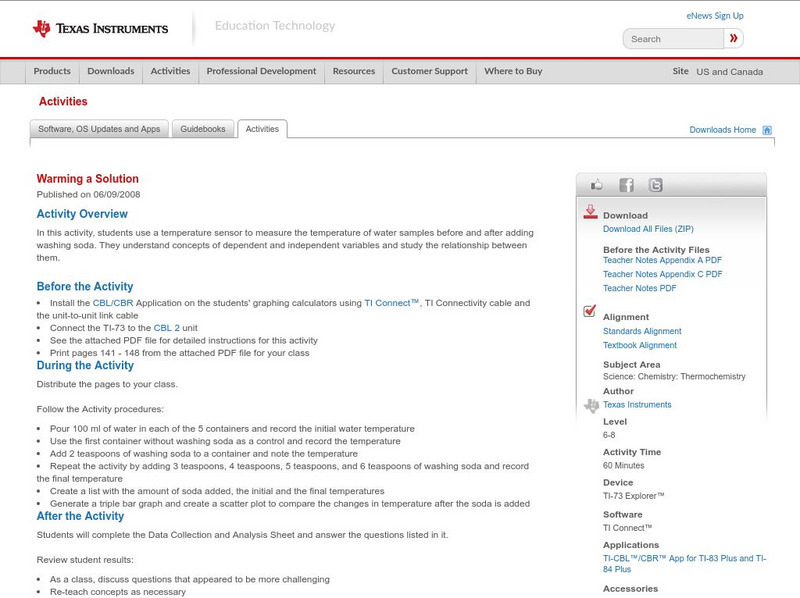Viewport: 800px width, 598px height.
Task: Click into the Search input field
Action: [673, 39]
